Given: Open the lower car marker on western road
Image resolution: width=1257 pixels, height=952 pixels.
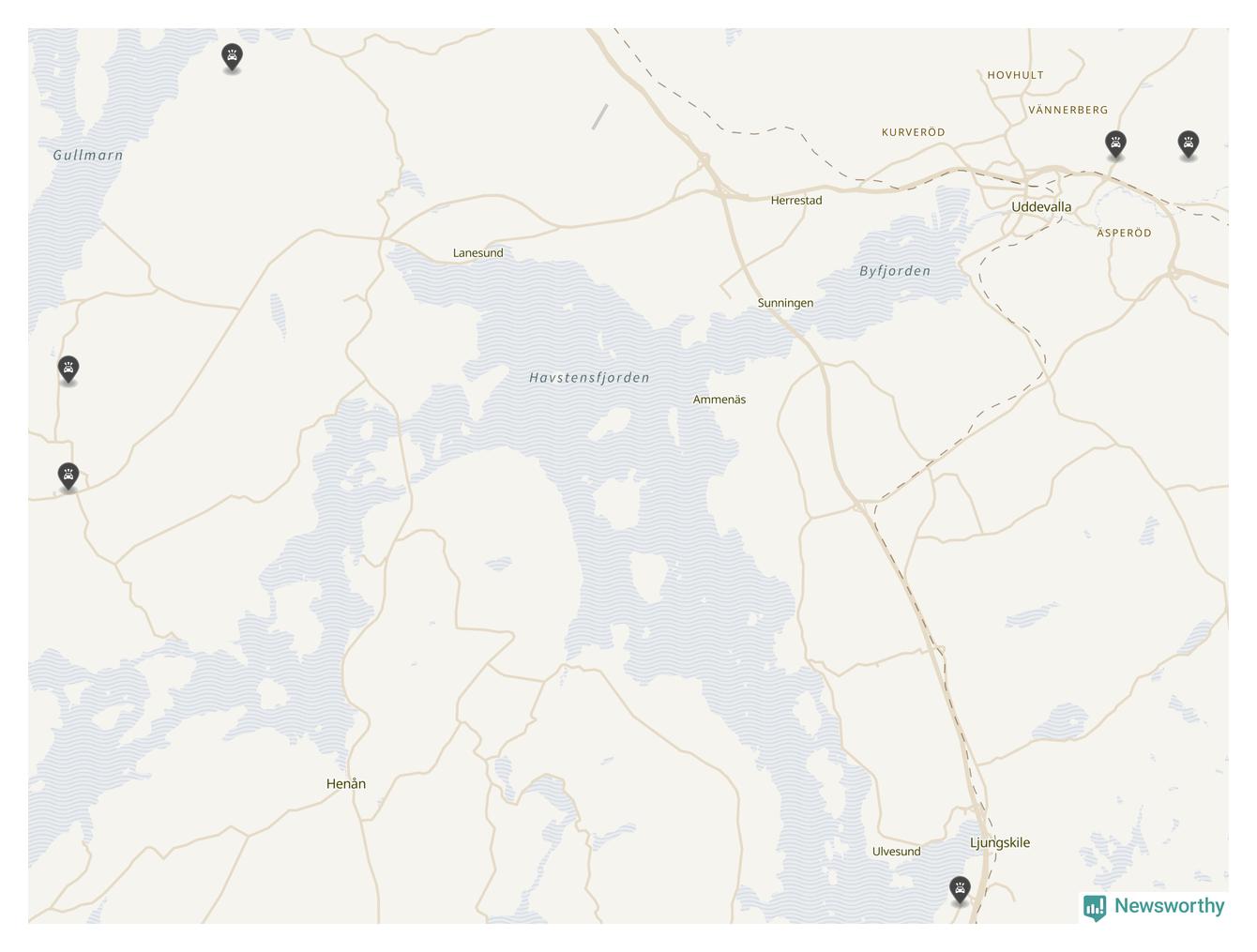Looking at the screenshot, I should click(68, 476).
